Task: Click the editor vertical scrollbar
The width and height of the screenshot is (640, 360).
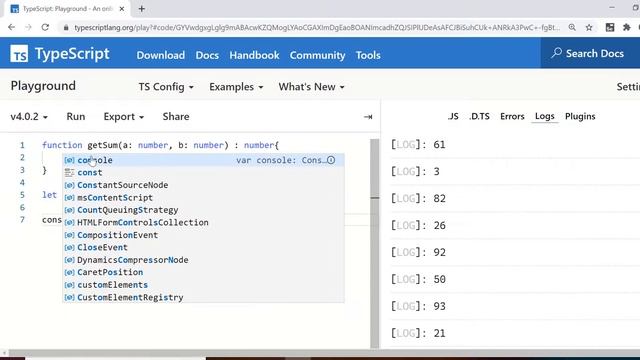Action: point(375,244)
